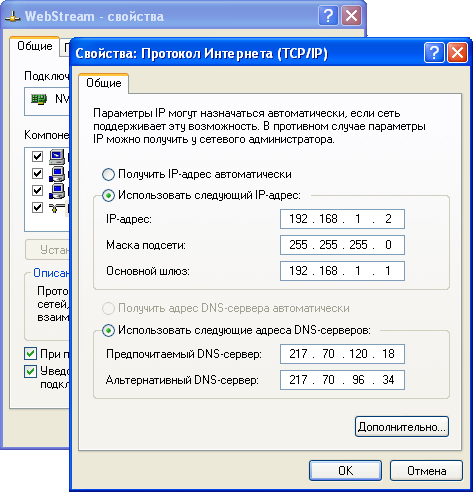
Task: Click the 'Предпочитаемый DNS-сервер' address field
Action: point(342,354)
